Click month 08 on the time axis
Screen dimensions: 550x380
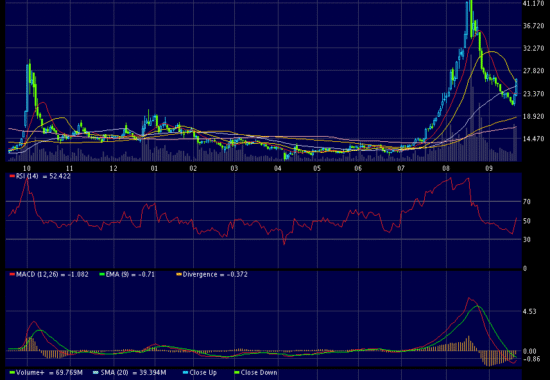[x=446, y=168]
